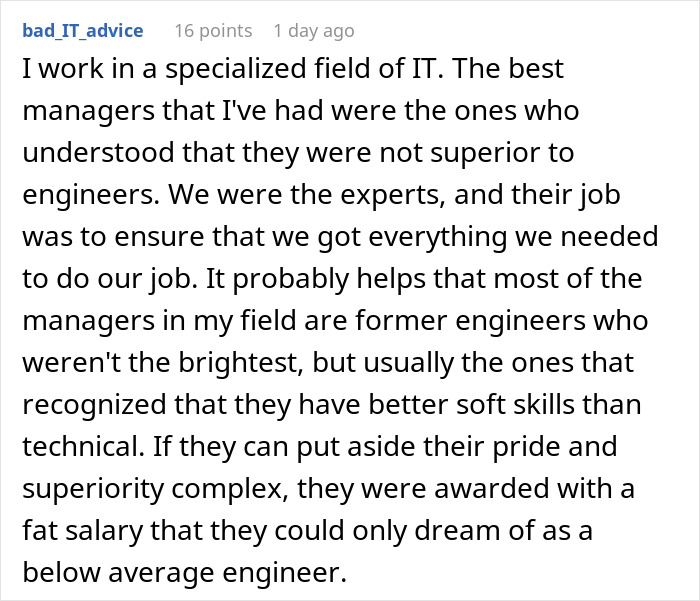This screenshot has width=700, height=601.
Task: Click the words "managers that I've had"
Action: coord(173,110)
